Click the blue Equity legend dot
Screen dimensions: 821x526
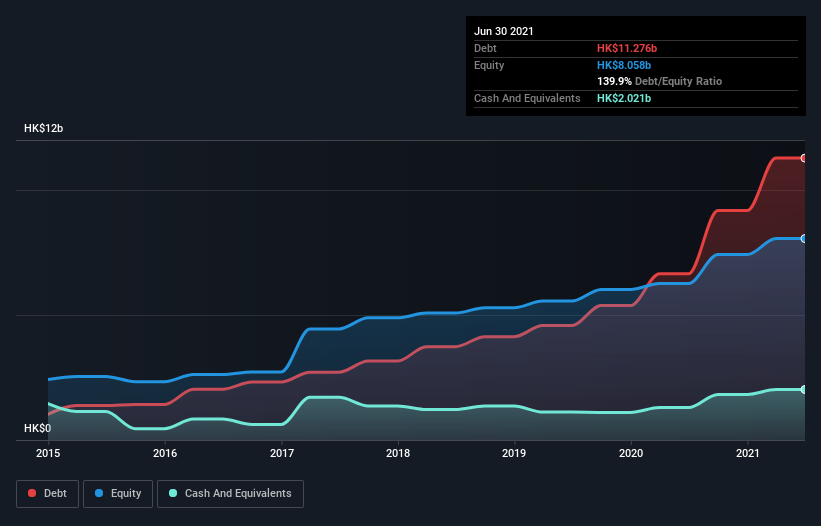tap(99, 493)
